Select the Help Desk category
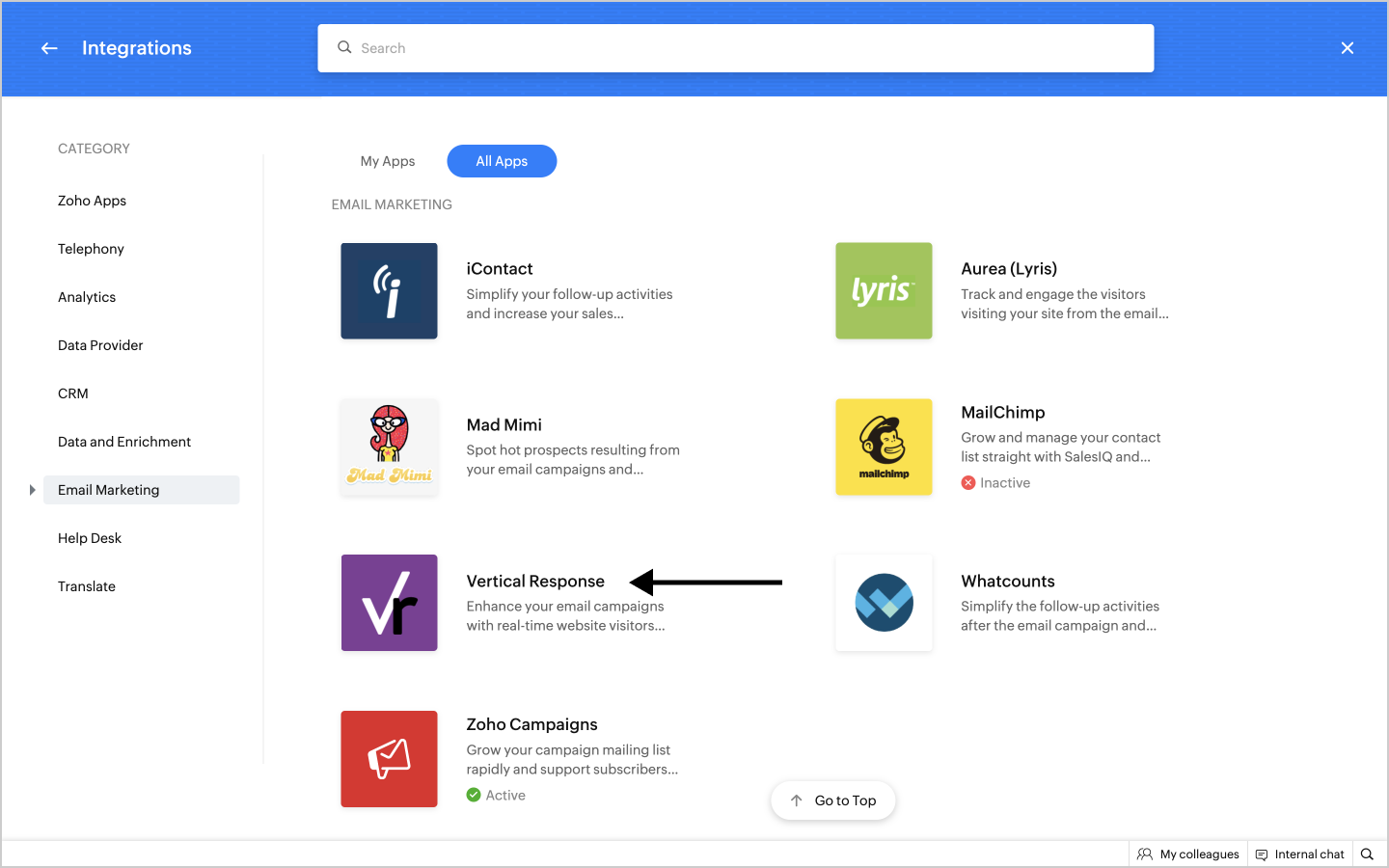 [90, 538]
